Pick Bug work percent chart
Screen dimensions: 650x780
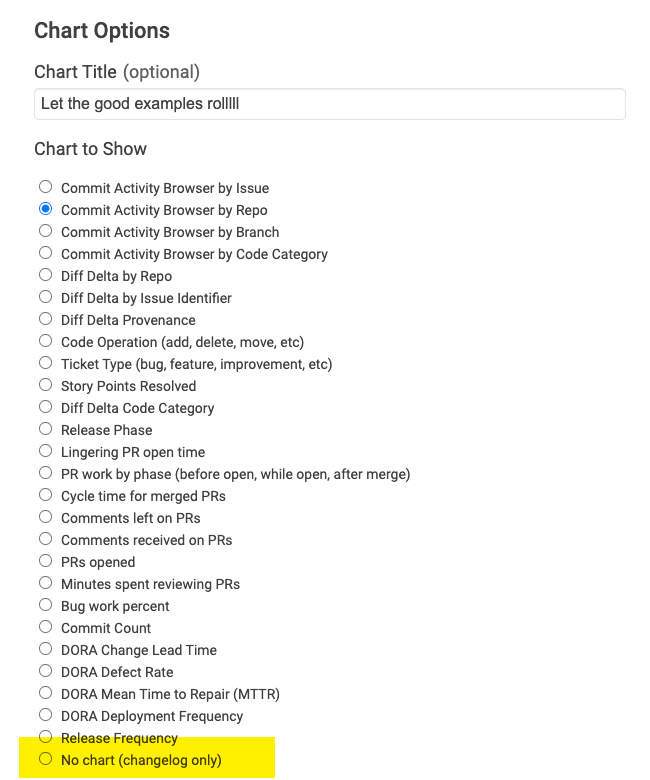click(x=45, y=605)
